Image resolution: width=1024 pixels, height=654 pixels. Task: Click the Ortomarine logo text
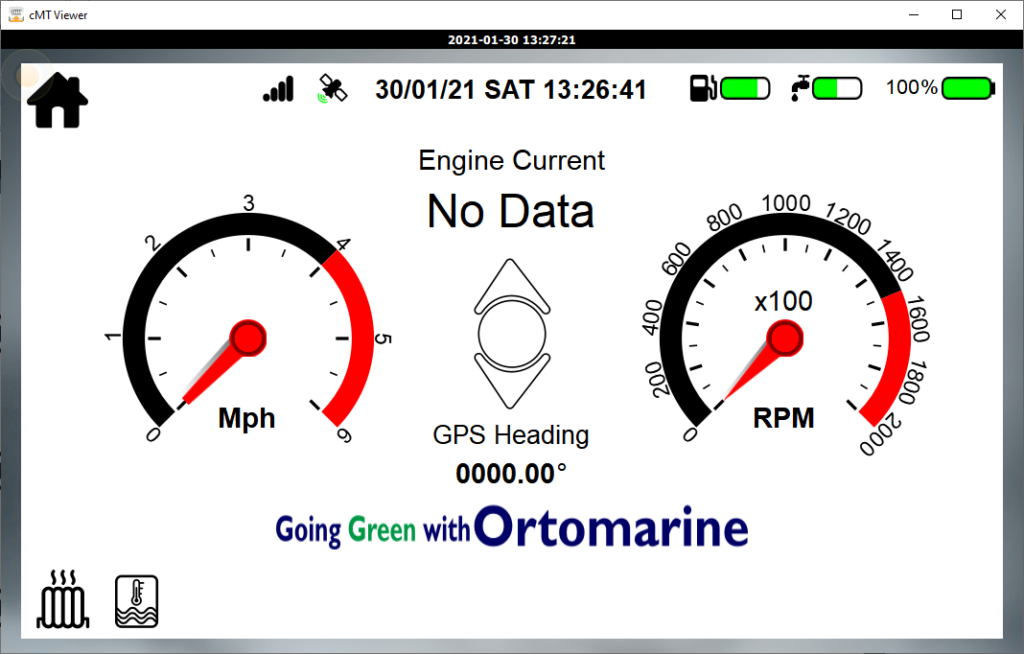(611, 527)
